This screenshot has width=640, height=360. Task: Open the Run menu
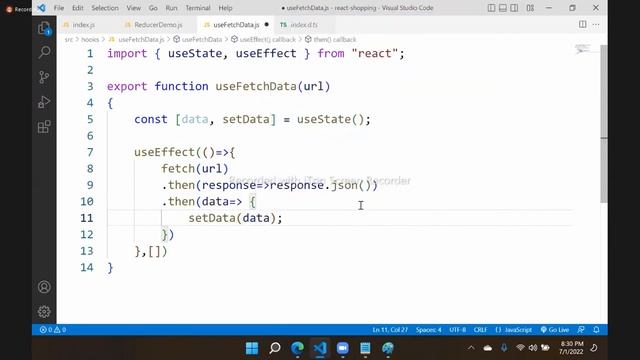click(171, 8)
